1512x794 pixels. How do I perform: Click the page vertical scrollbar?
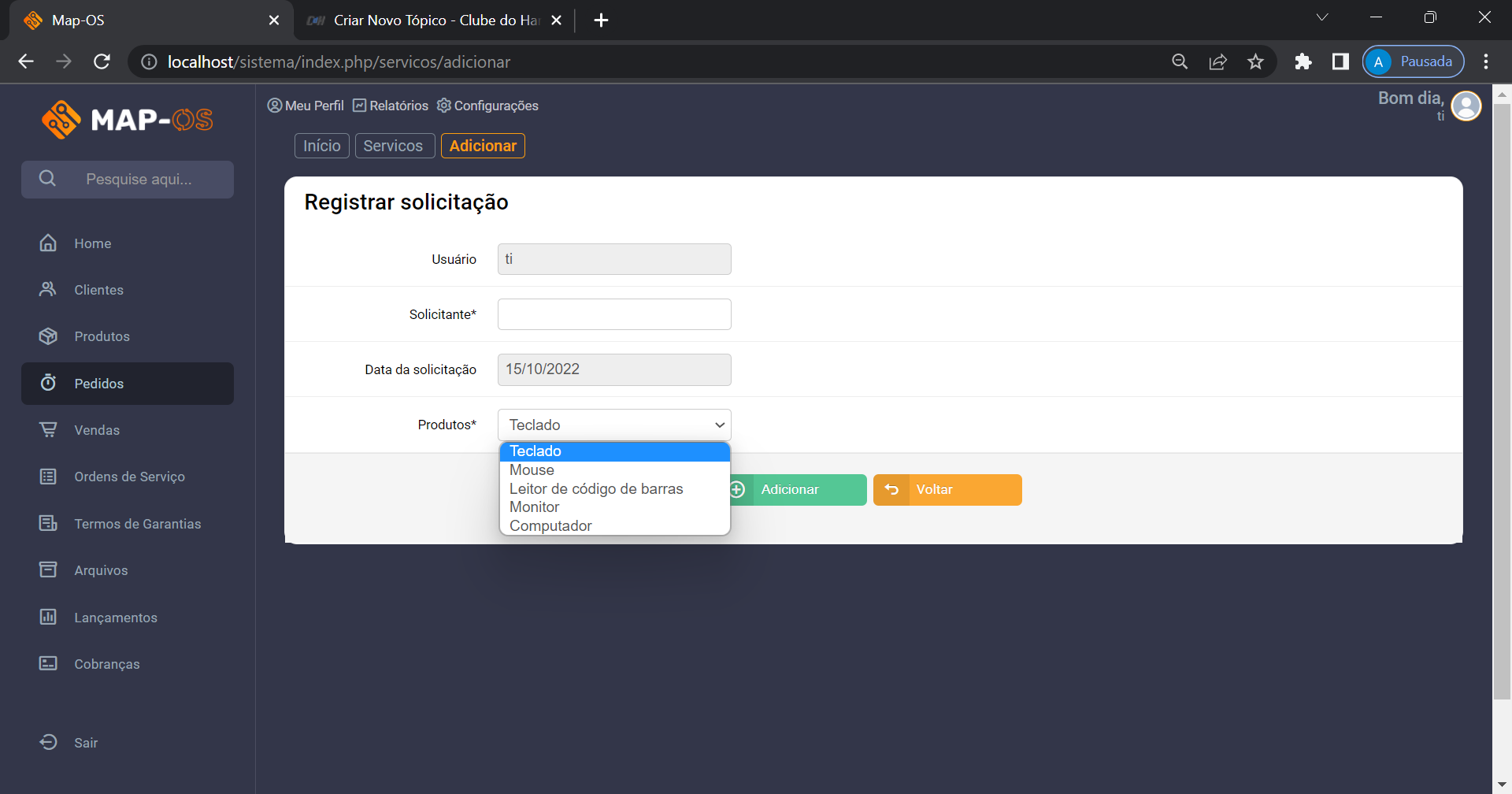tap(1502, 402)
